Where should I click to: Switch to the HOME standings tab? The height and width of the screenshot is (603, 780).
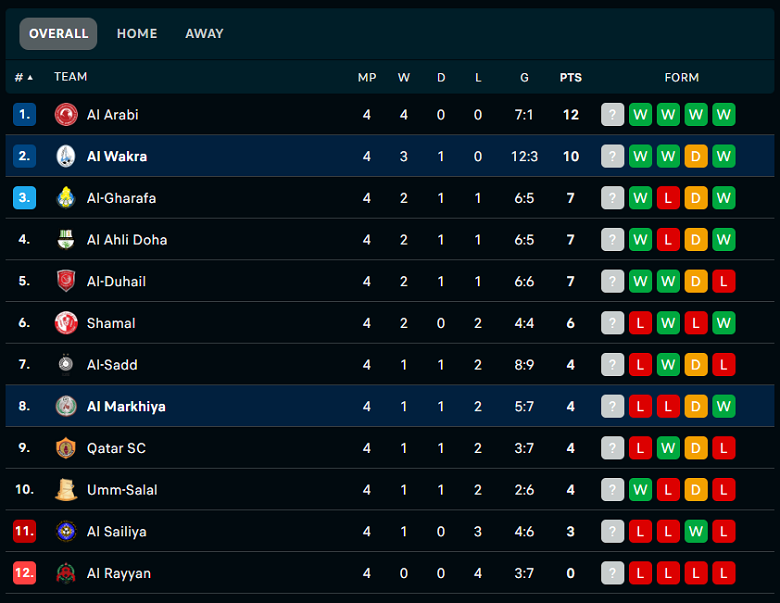coord(137,33)
